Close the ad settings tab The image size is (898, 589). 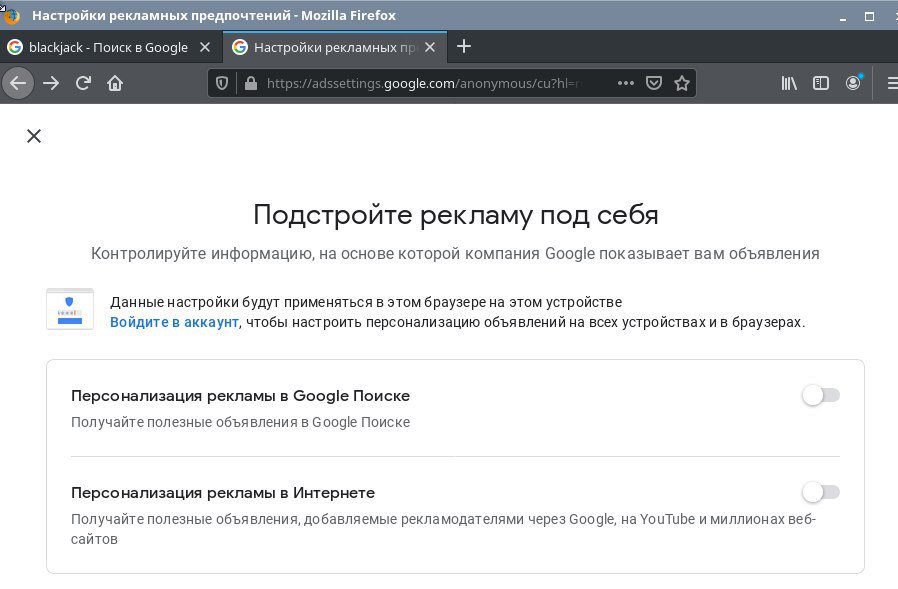pos(430,48)
